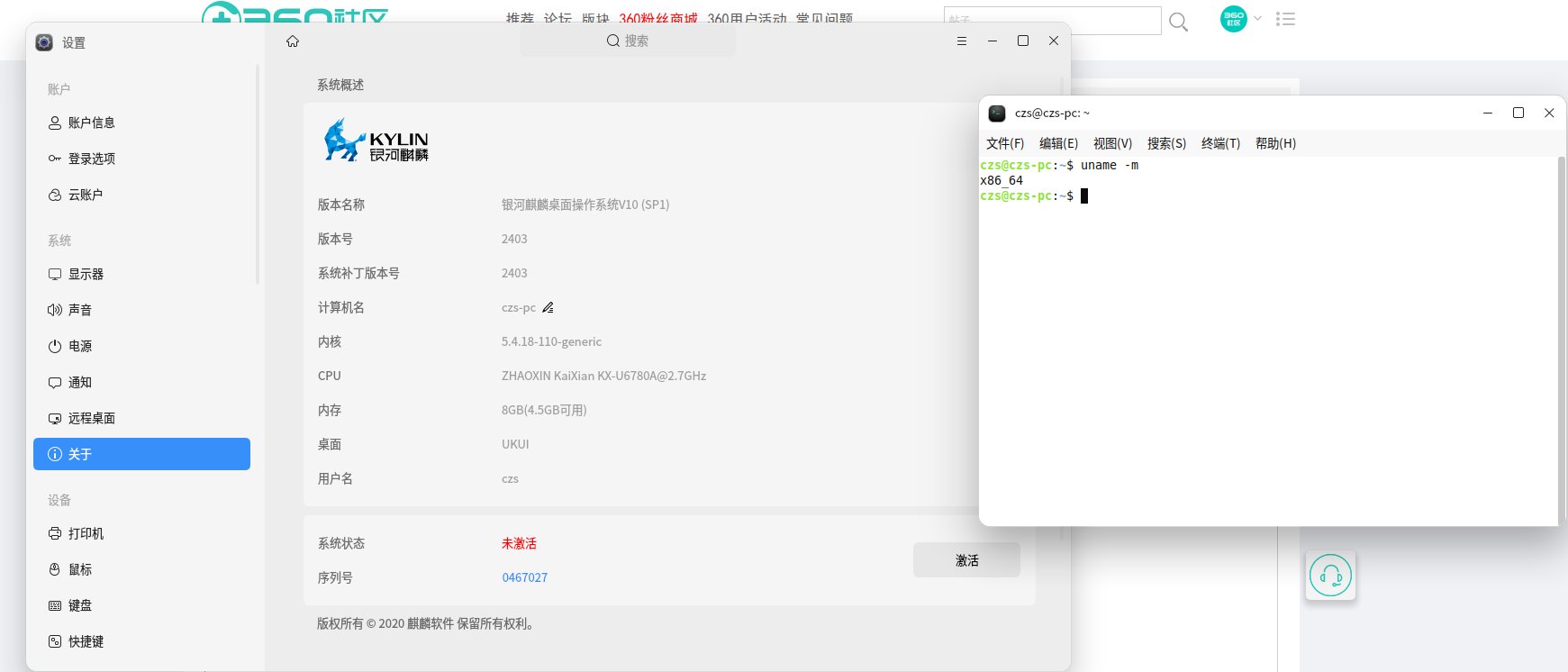Open the terminal 终端(T) menu

point(1221,143)
